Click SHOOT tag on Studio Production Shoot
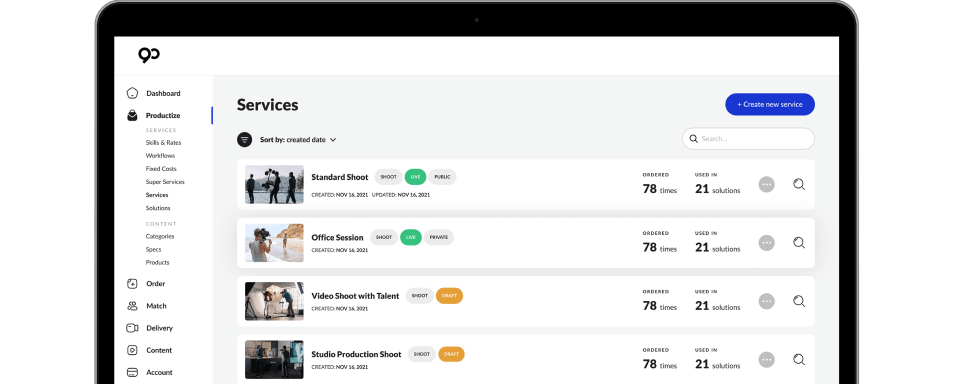956x384 pixels. point(421,354)
